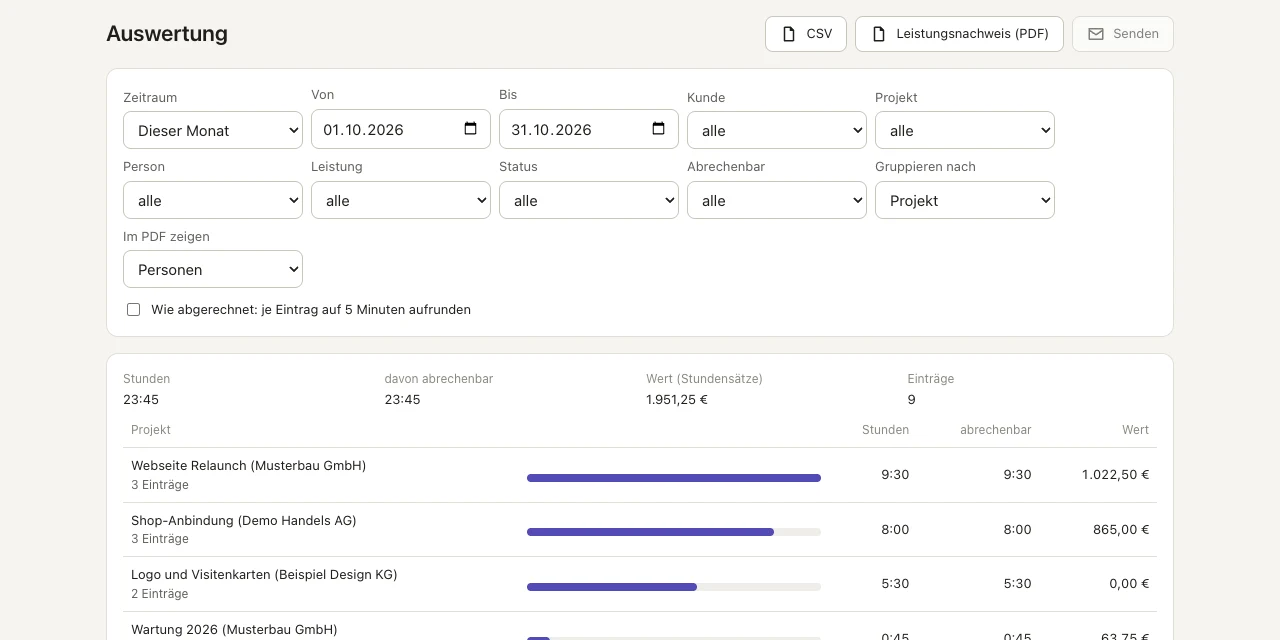Viewport: 1280px width, 640px height.
Task: Open the Zeitraum dropdown showing Dieser Monat
Action: pyautogui.click(x=213, y=130)
